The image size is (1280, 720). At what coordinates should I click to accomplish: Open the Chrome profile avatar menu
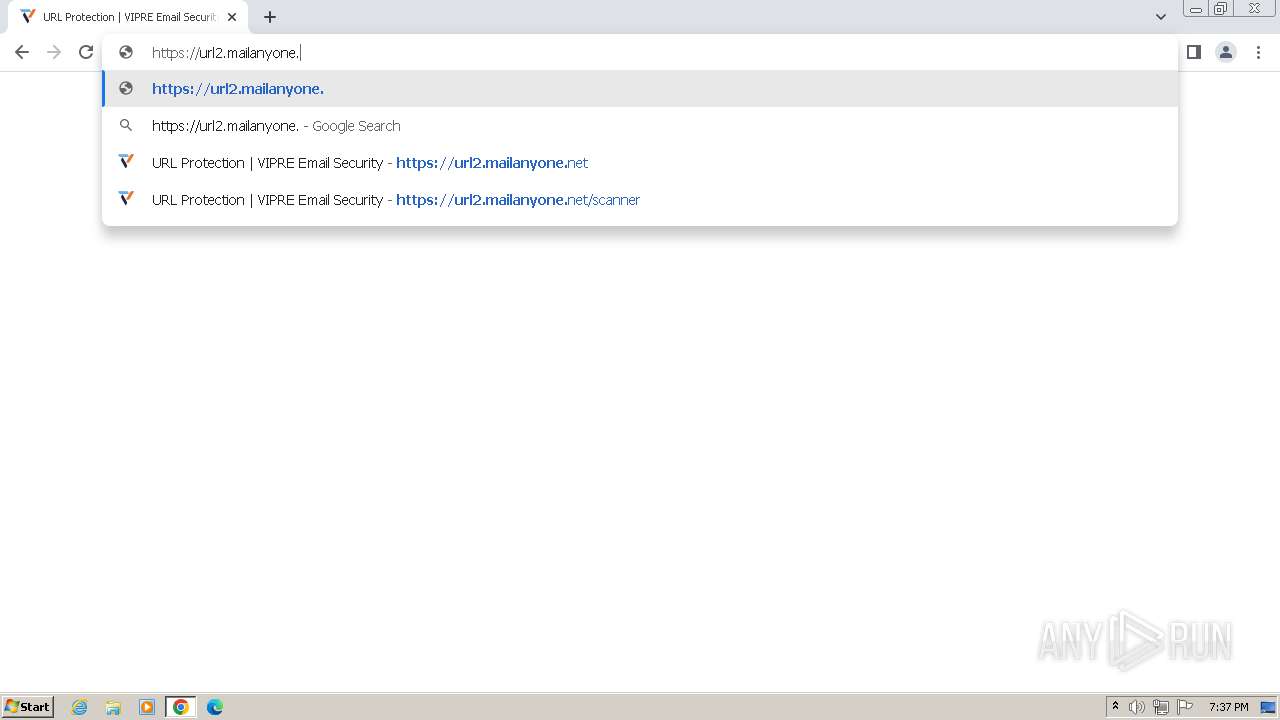tap(1226, 52)
